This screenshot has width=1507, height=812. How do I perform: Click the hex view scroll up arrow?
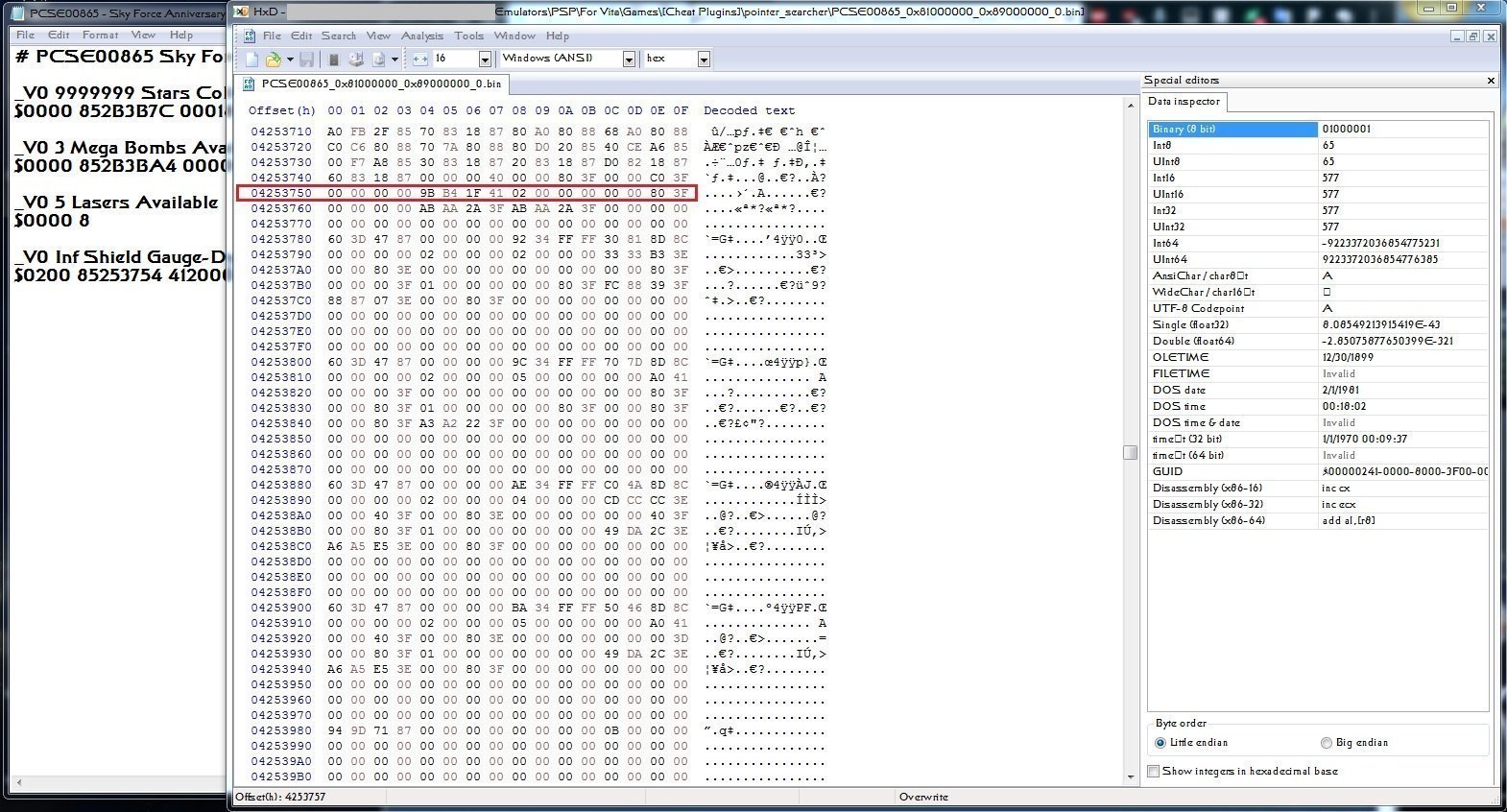click(x=1130, y=106)
